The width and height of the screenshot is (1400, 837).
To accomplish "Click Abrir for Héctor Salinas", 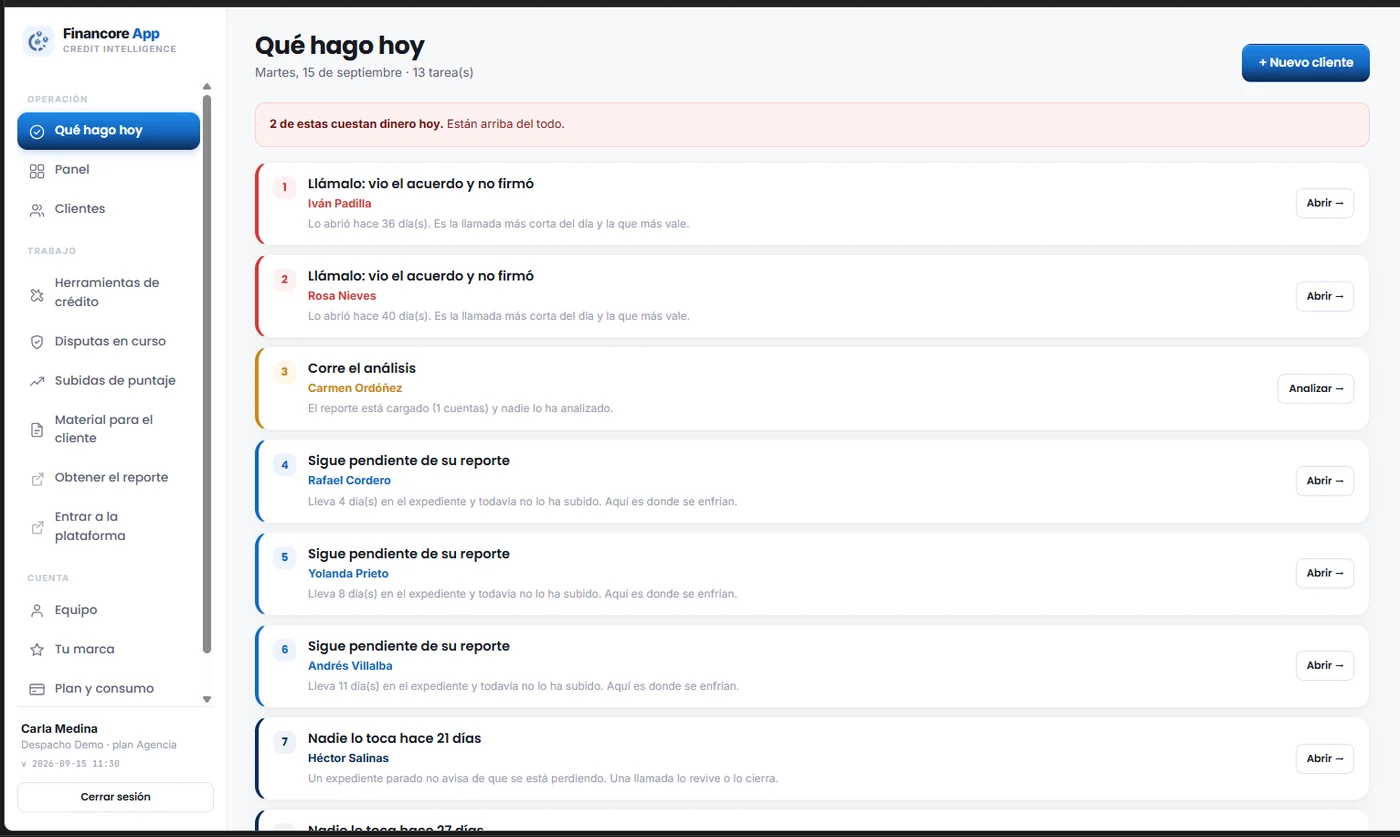I will pyautogui.click(x=1325, y=758).
